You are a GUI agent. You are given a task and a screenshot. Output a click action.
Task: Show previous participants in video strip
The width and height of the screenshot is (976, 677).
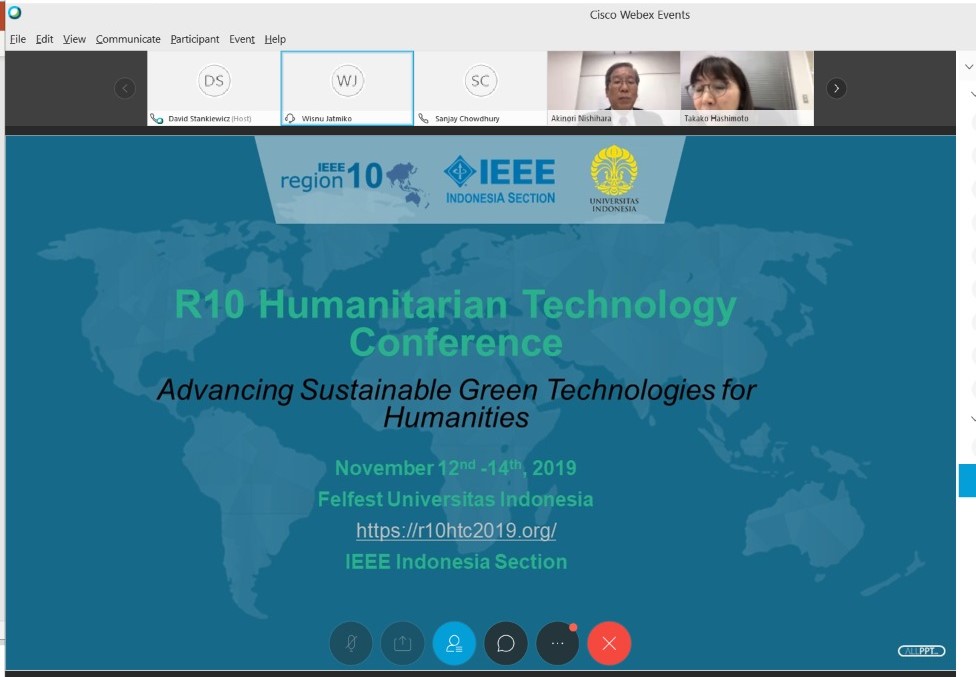point(124,88)
